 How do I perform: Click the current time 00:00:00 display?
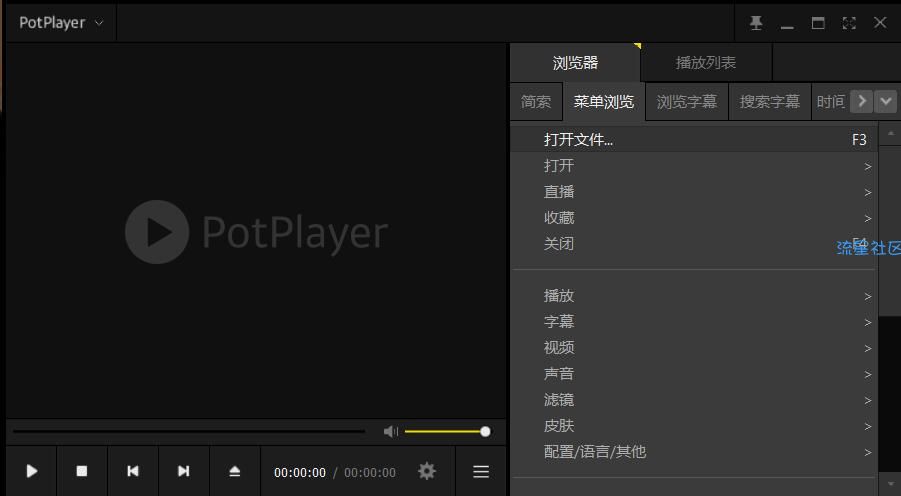point(300,472)
